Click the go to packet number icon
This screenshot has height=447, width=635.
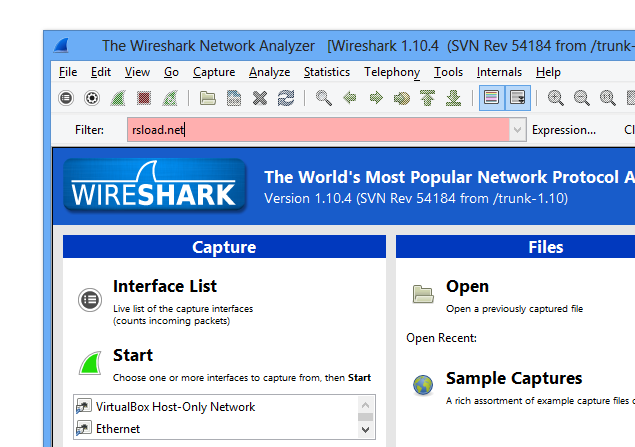pos(402,98)
